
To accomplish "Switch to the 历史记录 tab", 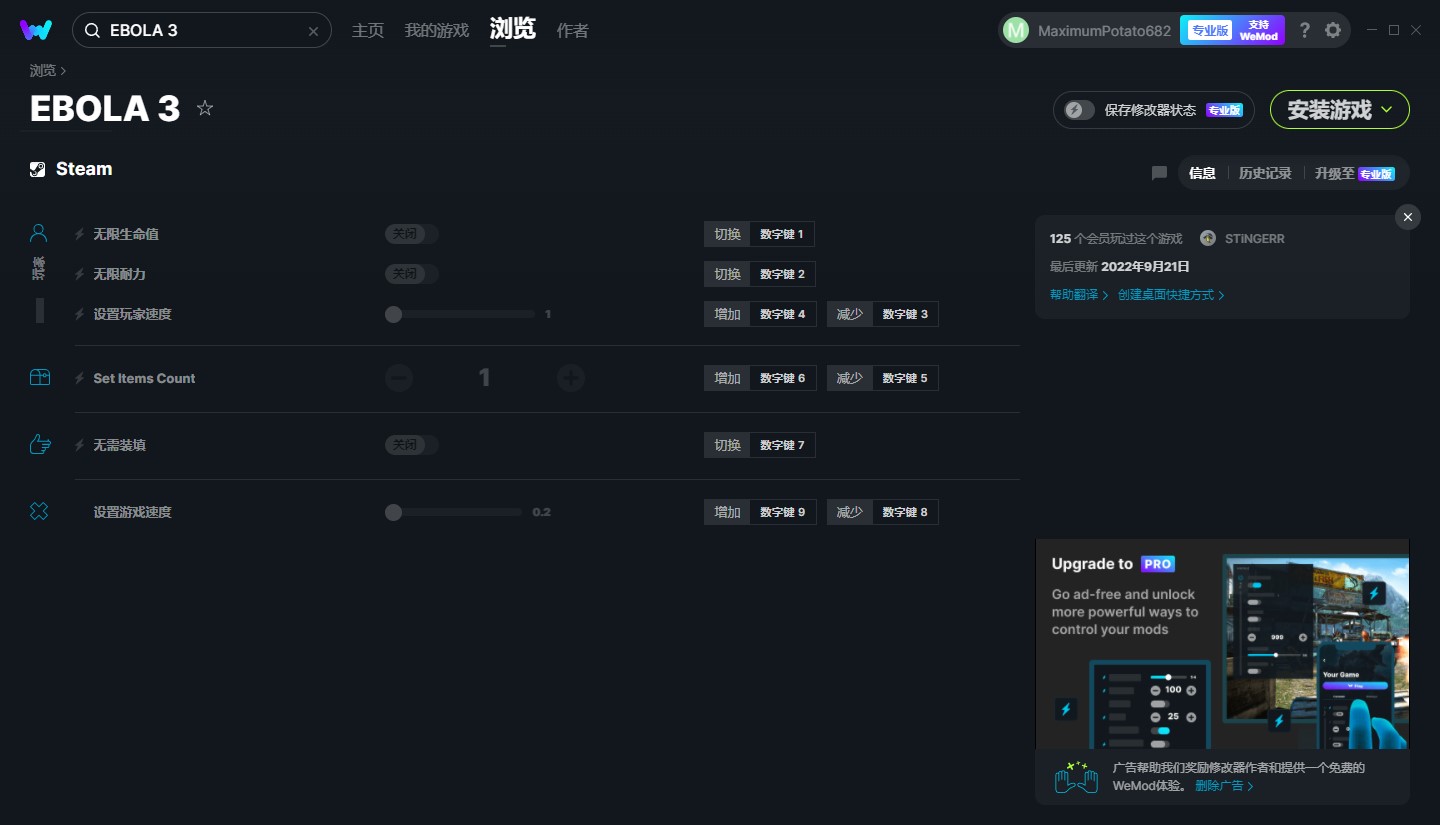I will coord(1265,173).
